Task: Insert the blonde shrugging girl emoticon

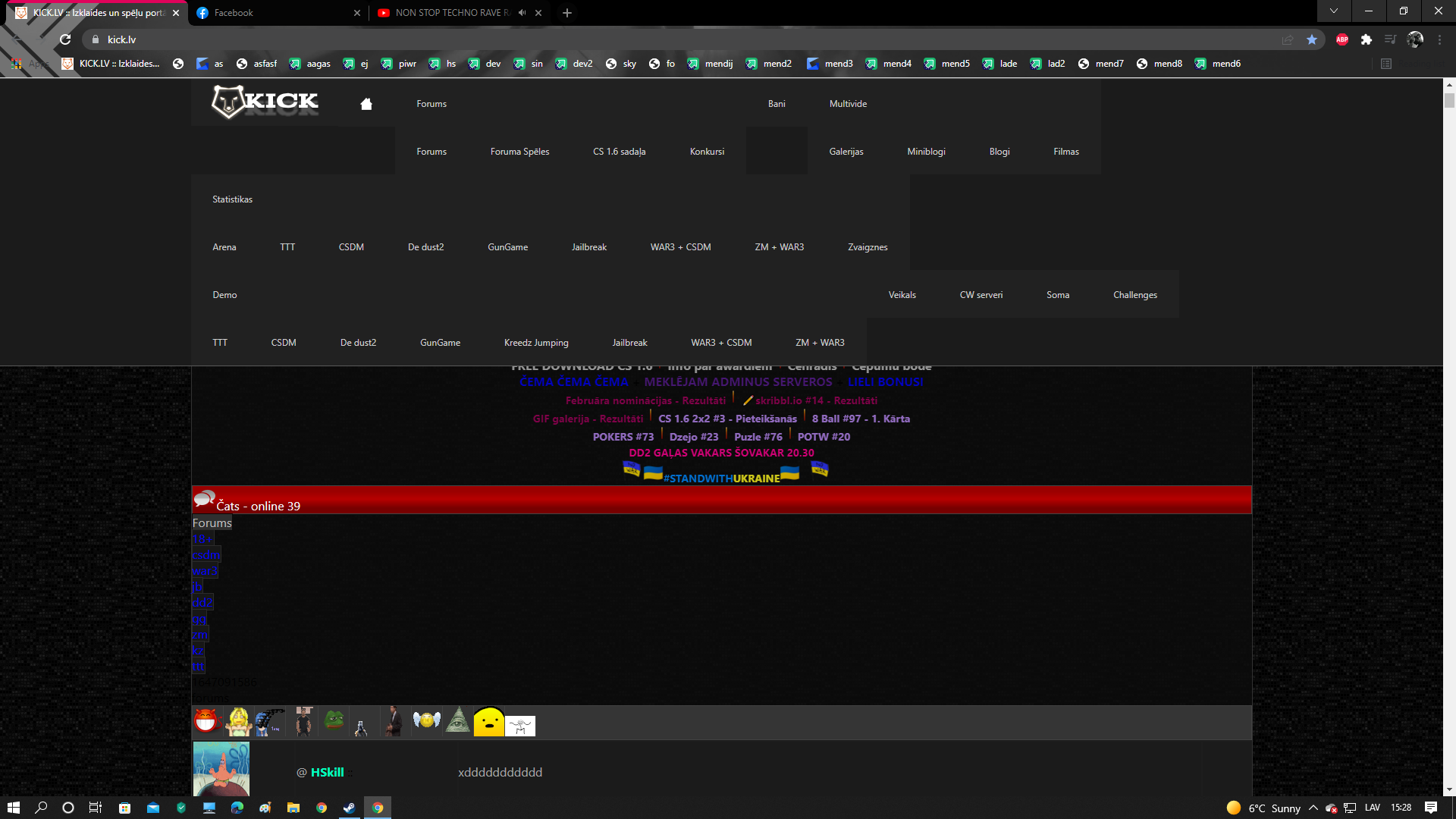Action: [238, 721]
